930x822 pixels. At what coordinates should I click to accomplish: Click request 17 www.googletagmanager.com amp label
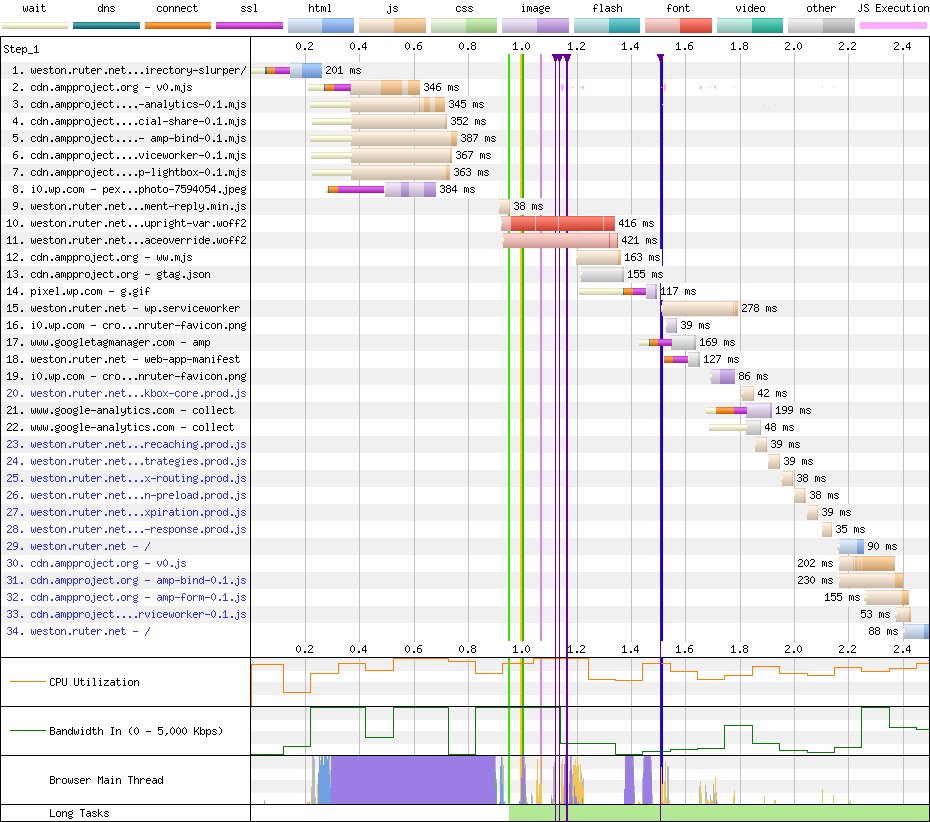[120, 342]
